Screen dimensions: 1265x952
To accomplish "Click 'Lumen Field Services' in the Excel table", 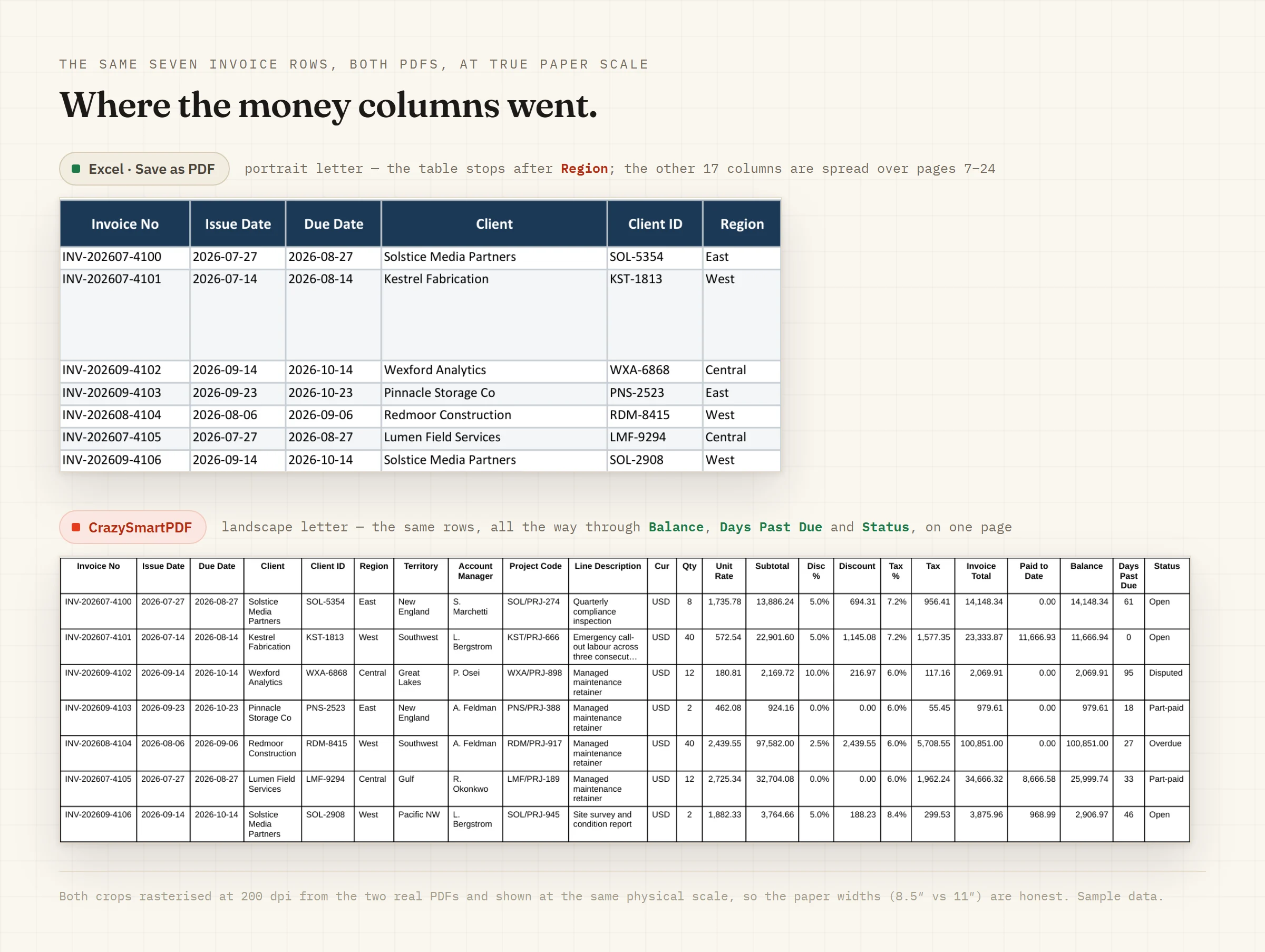I will 442,438.
